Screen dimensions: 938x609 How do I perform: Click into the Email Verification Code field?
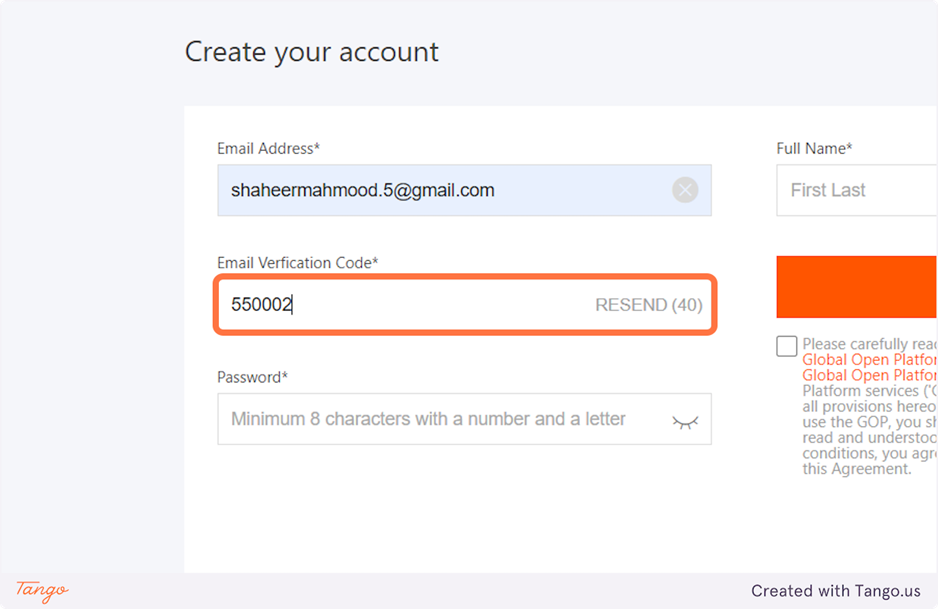[400, 305]
